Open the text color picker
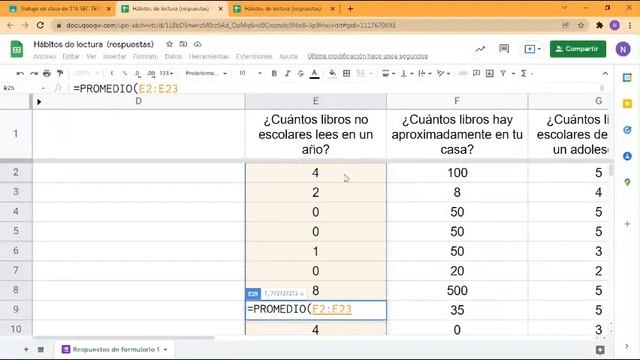This screenshot has height=360, width=640. click(314, 73)
